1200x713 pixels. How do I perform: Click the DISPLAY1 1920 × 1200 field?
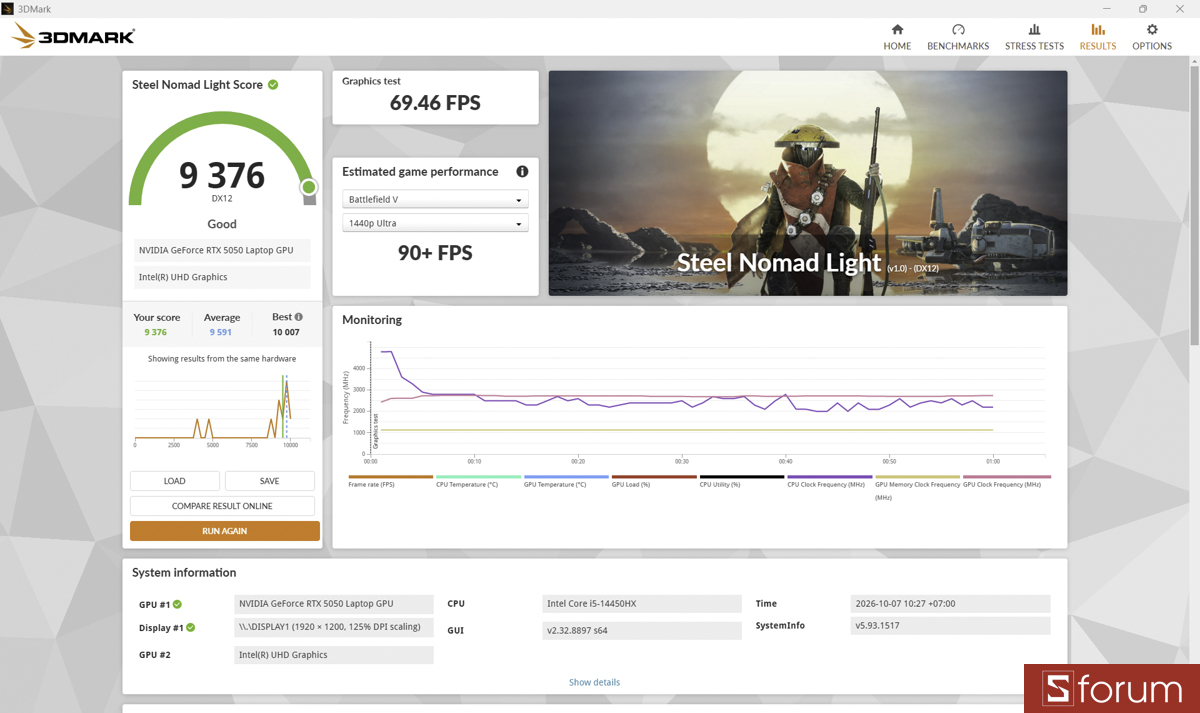coord(334,628)
